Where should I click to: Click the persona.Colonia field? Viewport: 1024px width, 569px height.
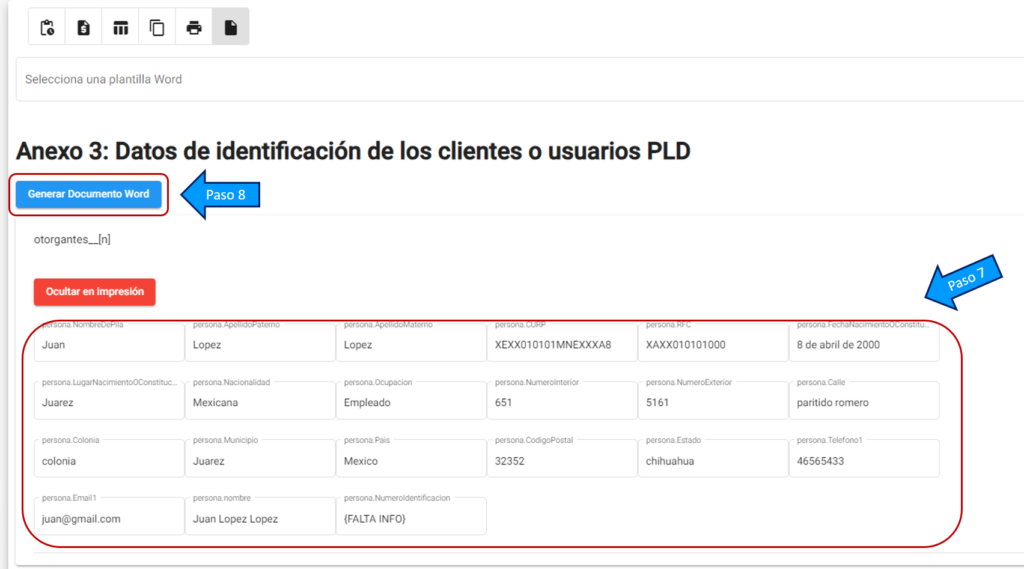click(x=109, y=458)
